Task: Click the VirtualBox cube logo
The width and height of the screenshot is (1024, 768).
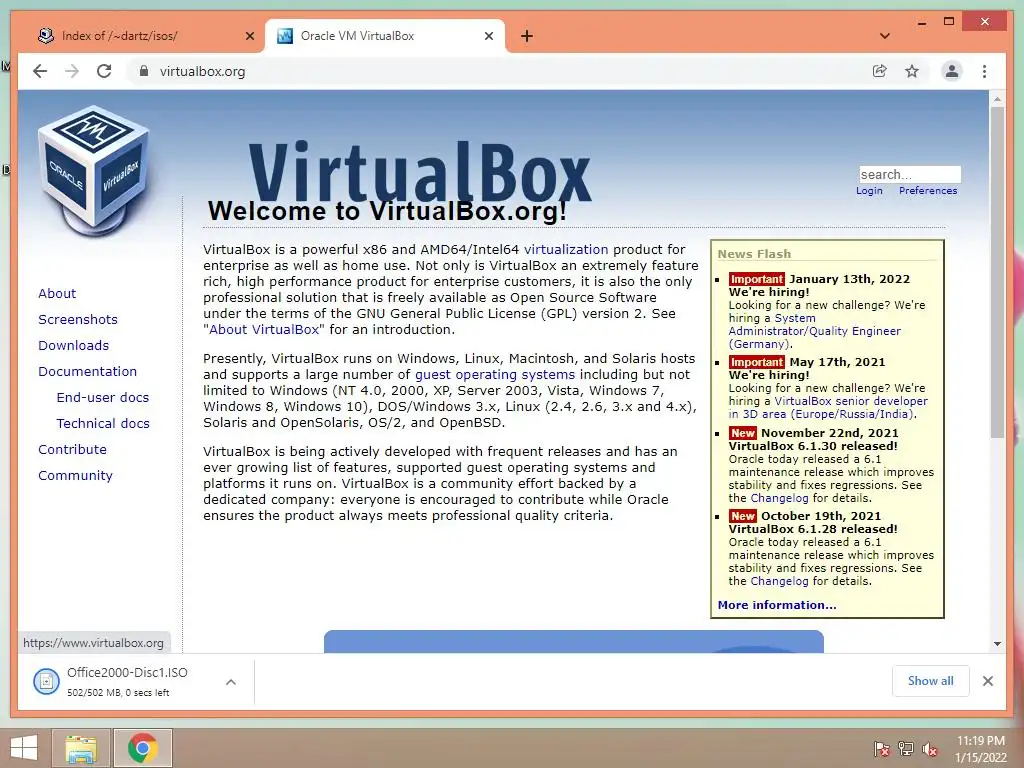Action: coord(95,171)
